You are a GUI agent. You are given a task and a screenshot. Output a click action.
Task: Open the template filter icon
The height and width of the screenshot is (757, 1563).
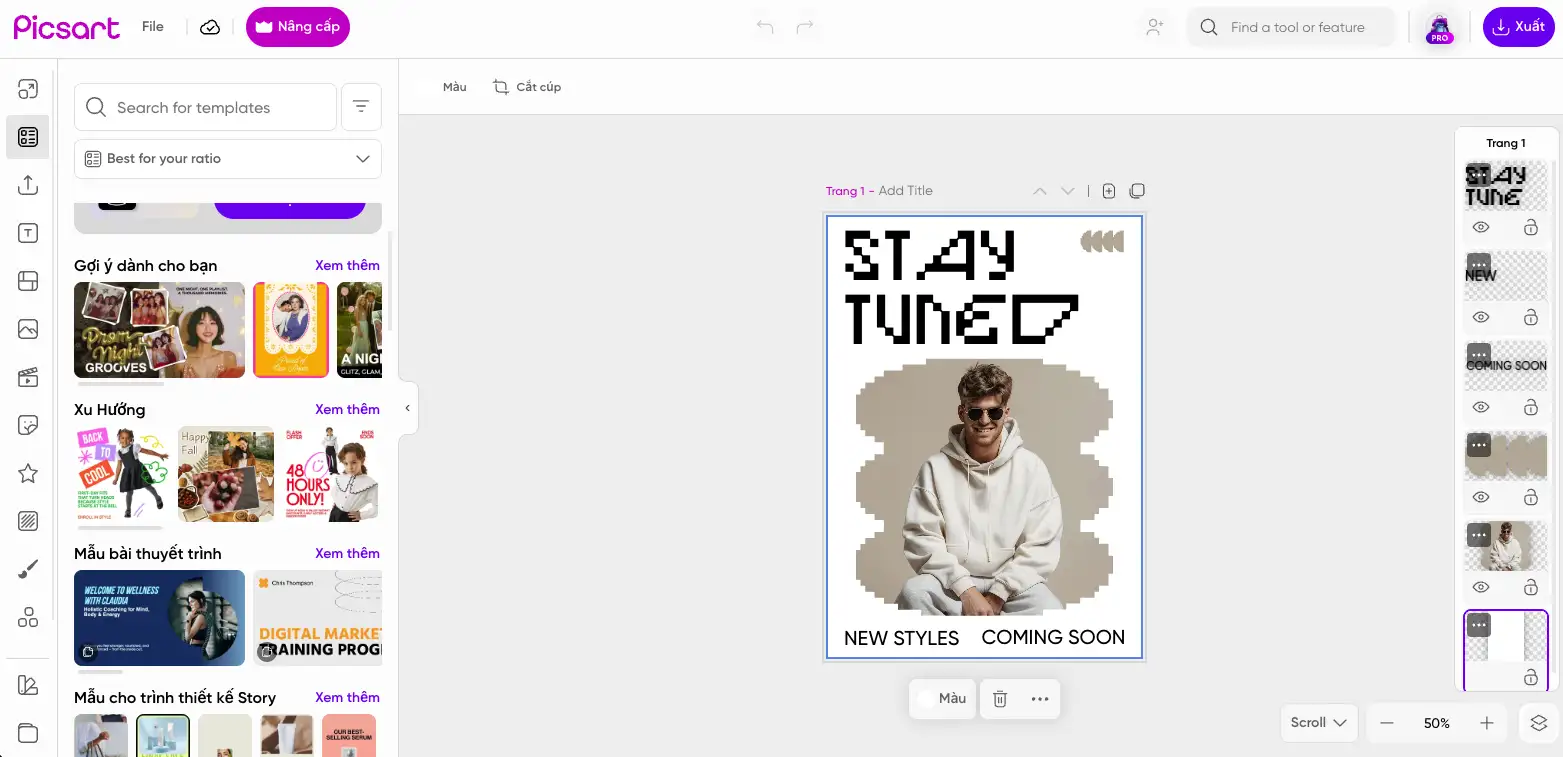[361, 107]
